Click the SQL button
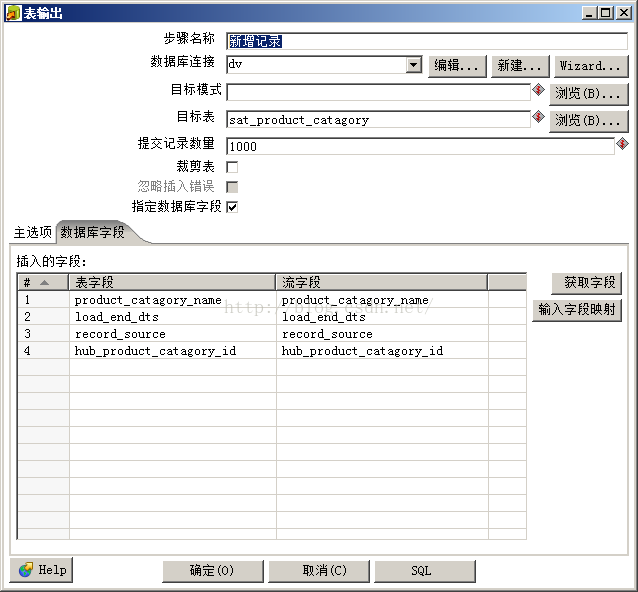 coord(425,571)
